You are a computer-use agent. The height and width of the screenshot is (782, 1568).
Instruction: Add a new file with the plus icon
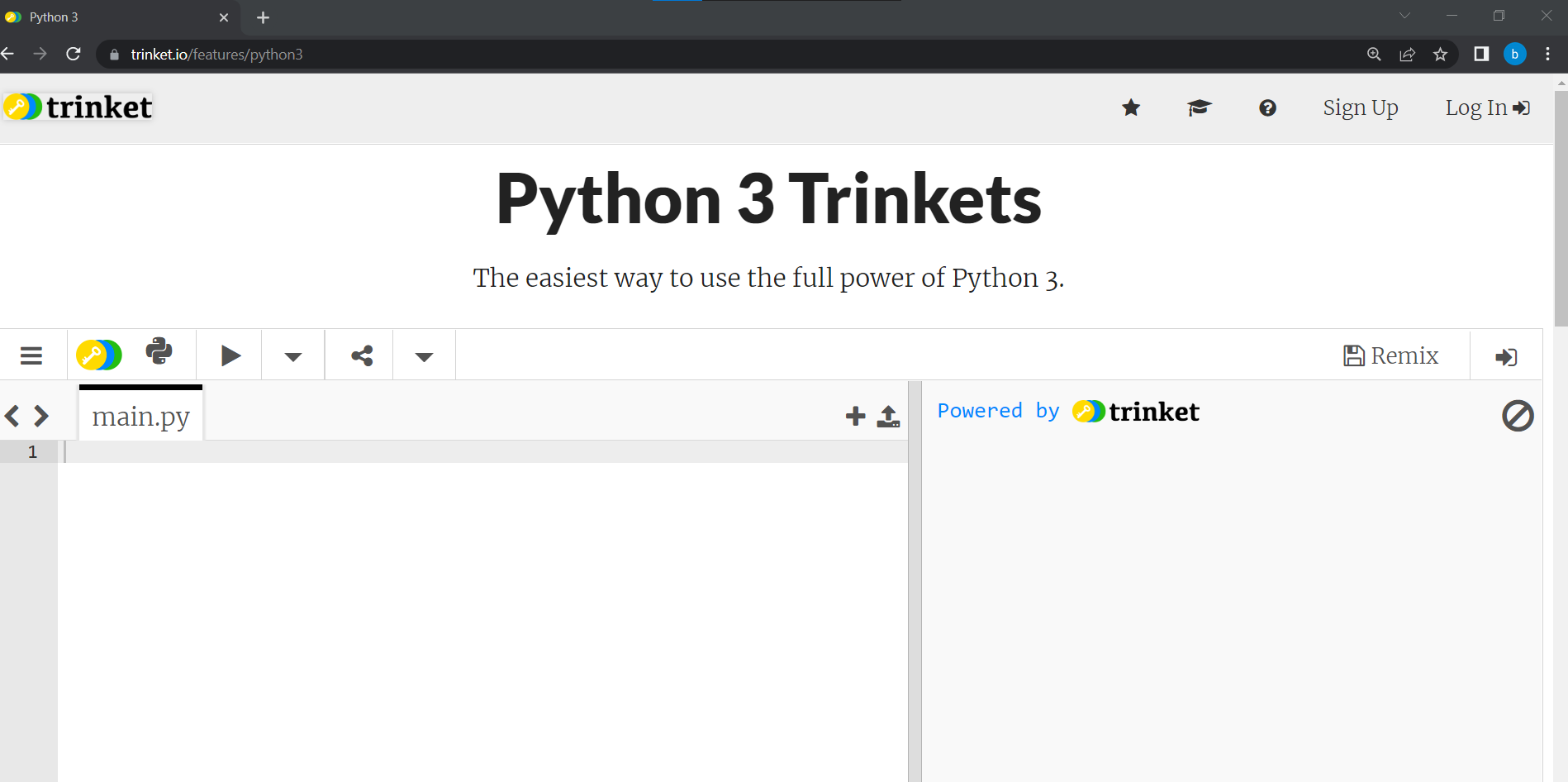pos(853,416)
